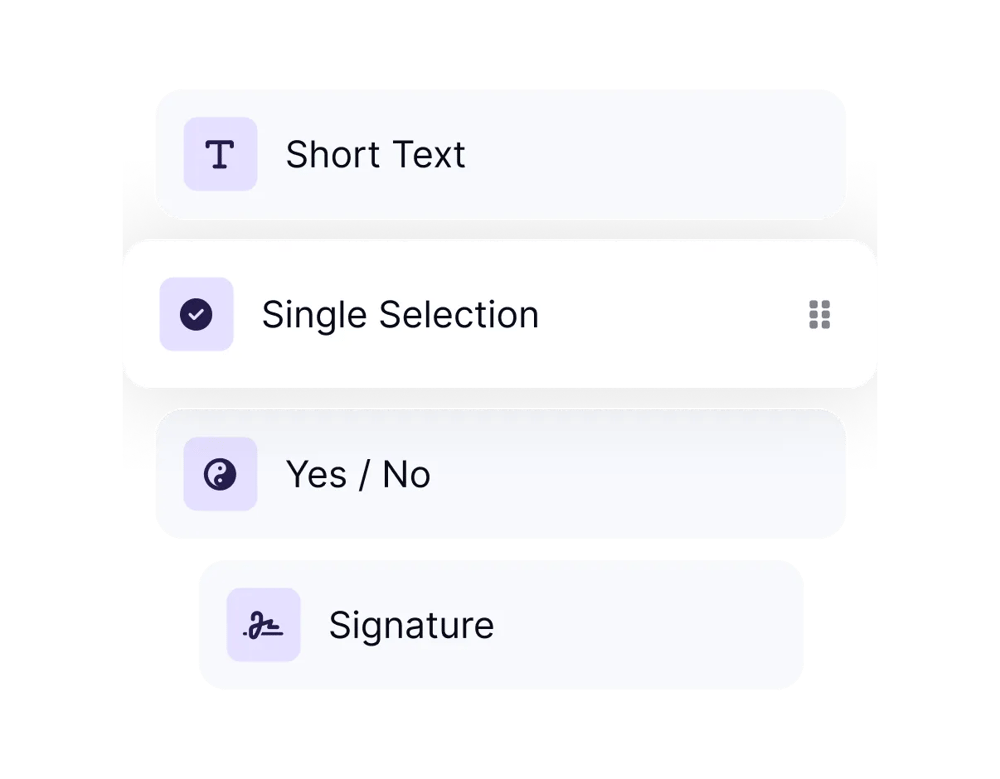Click the handwriting Signature icon

tap(263, 625)
